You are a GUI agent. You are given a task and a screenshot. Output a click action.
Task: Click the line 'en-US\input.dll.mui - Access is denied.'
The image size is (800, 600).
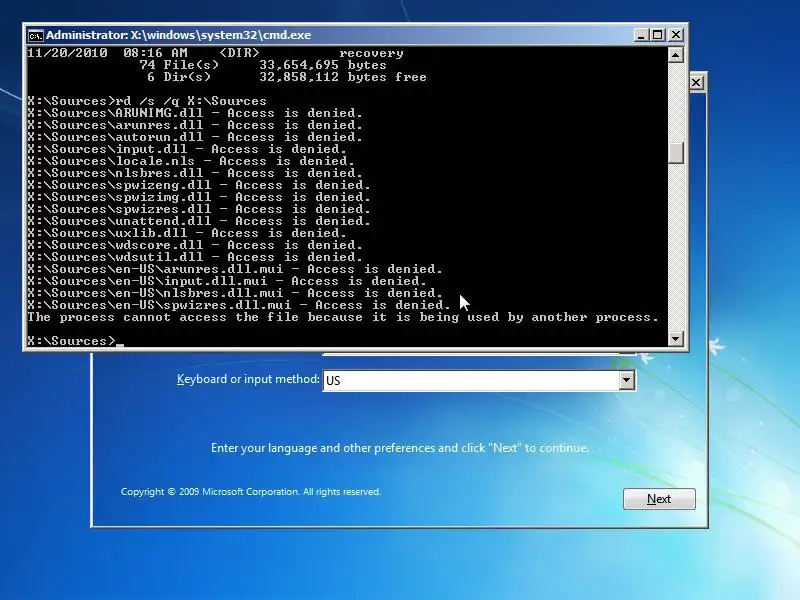[227, 281]
